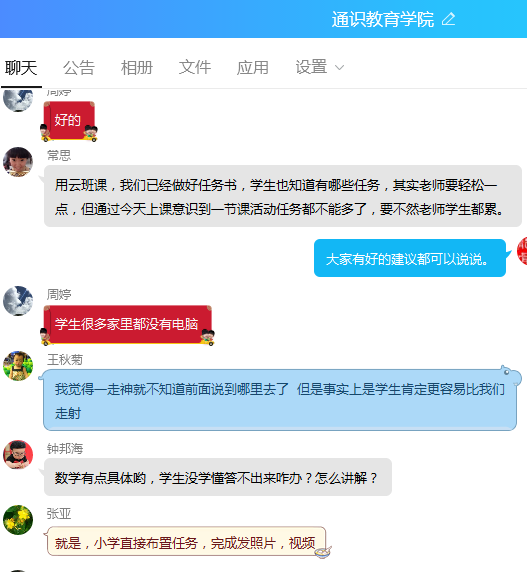Click my own red avatar on the right
The image size is (527, 572).
[522, 251]
